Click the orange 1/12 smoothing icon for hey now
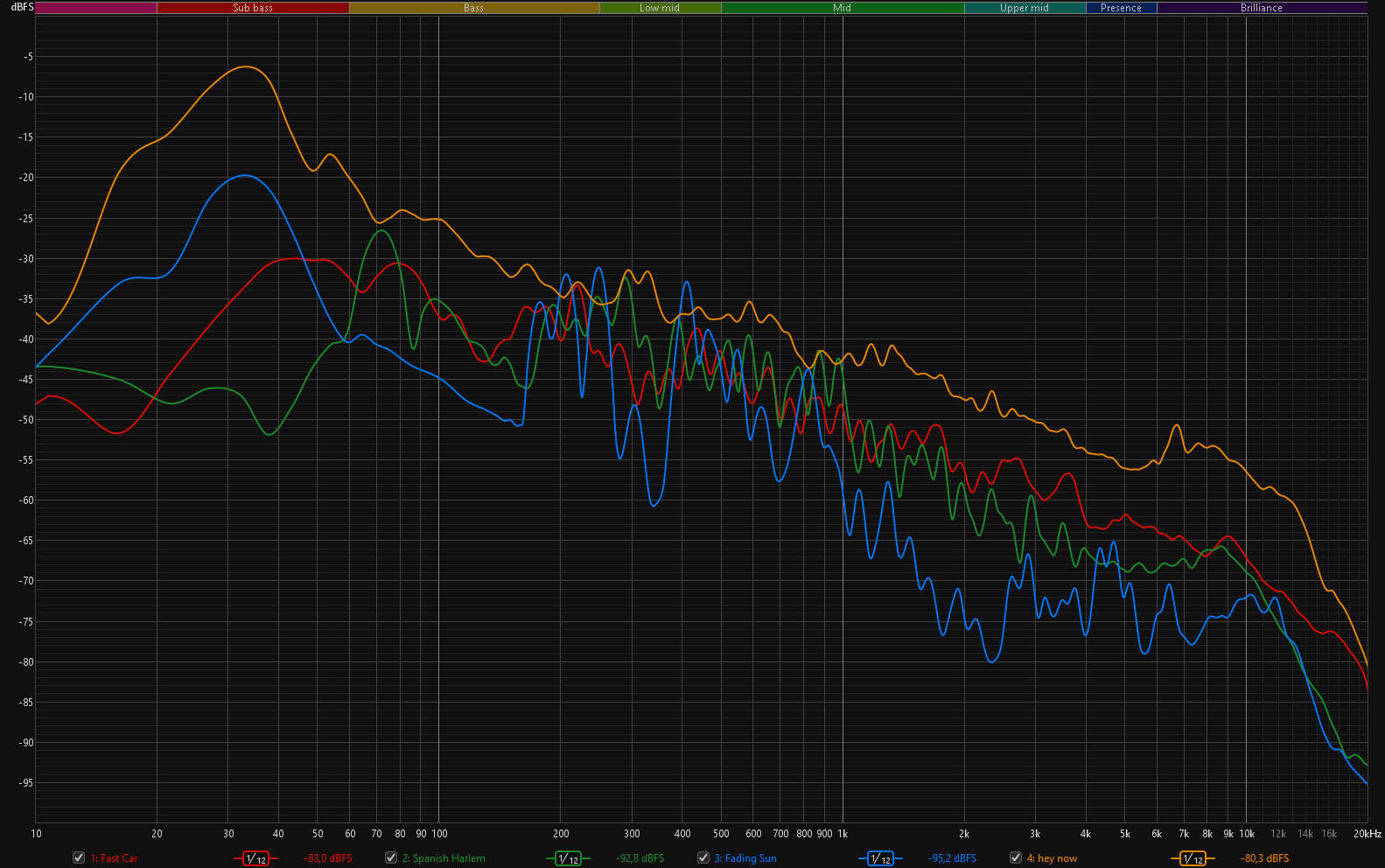Viewport: 1385px width, 868px height. point(1193,858)
